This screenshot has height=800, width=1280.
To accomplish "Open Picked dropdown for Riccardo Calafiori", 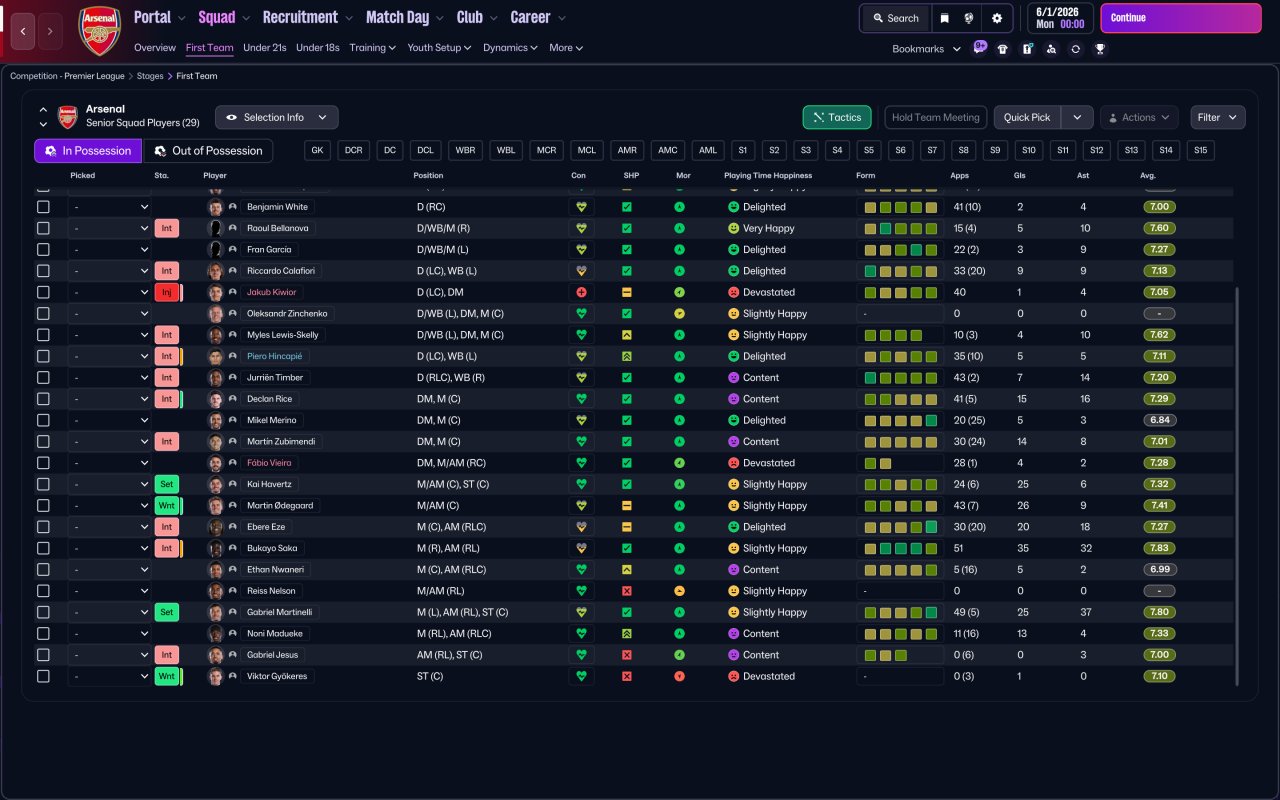I will pyautogui.click(x=110, y=271).
